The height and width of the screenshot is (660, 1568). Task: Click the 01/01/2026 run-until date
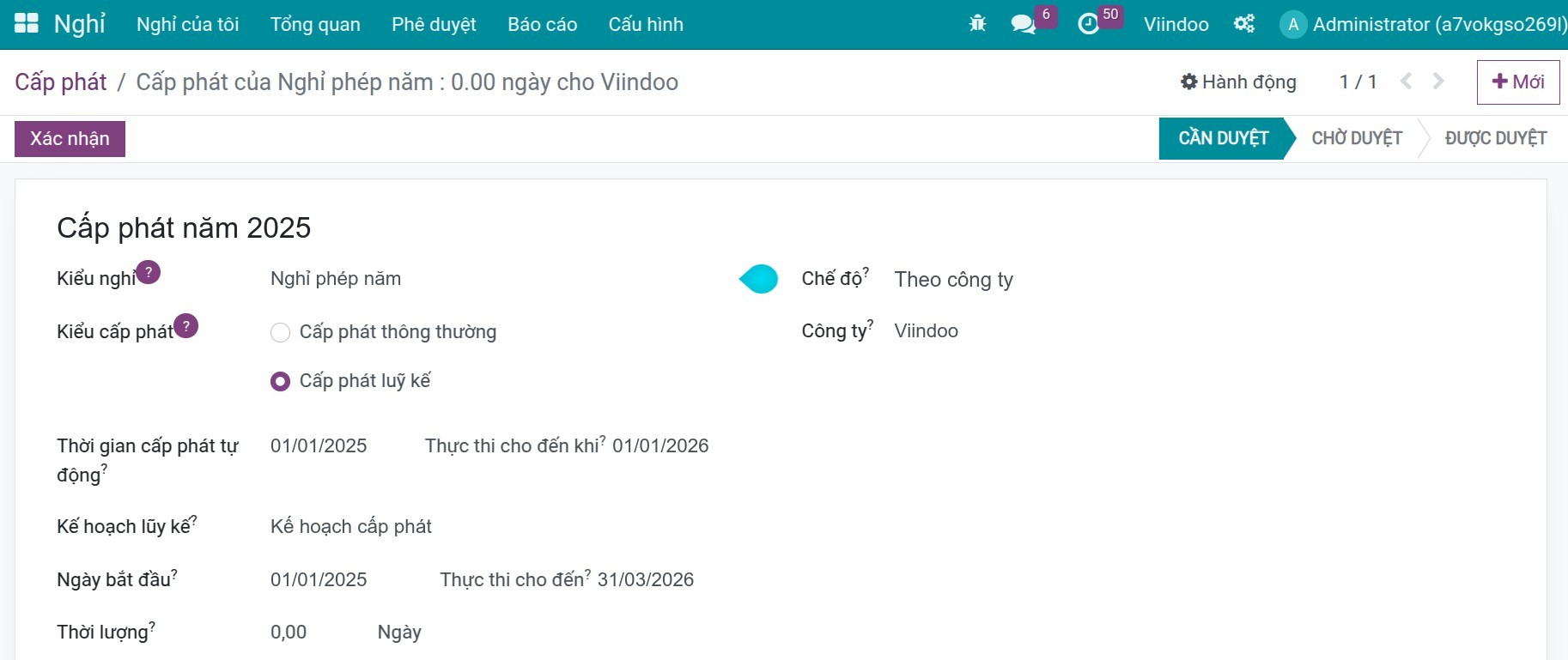tap(660, 445)
